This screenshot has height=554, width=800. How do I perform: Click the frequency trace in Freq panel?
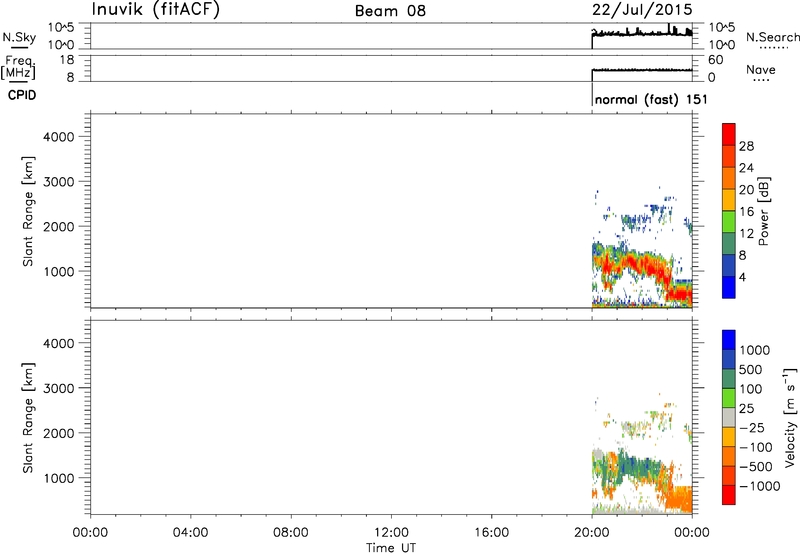tap(642, 70)
